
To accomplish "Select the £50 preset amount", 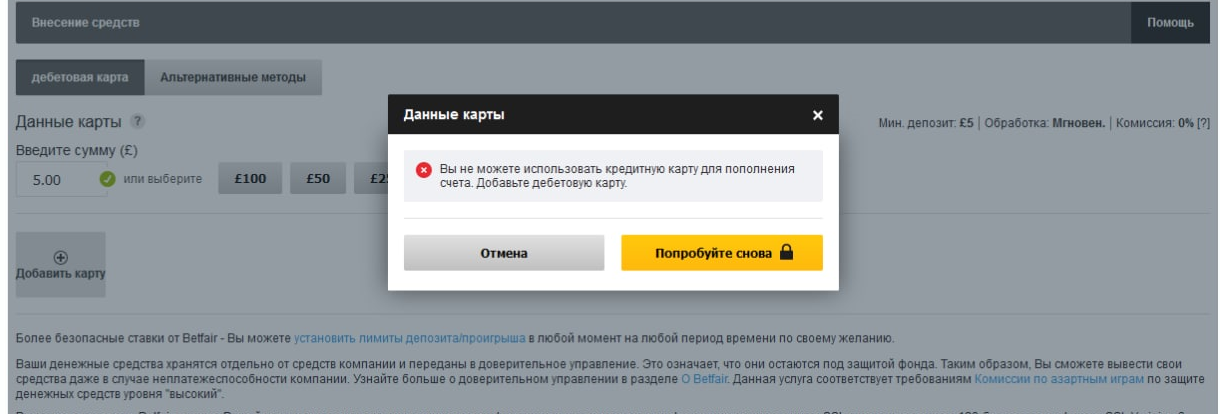I will click(318, 180).
